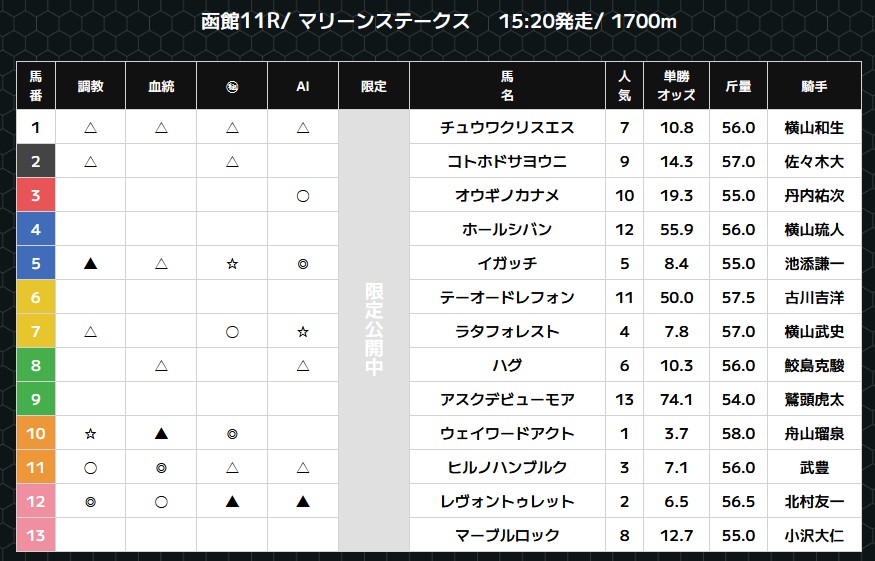Click jockey name 武豊
Image resolution: width=875 pixels, height=561 pixels.
(x=814, y=468)
